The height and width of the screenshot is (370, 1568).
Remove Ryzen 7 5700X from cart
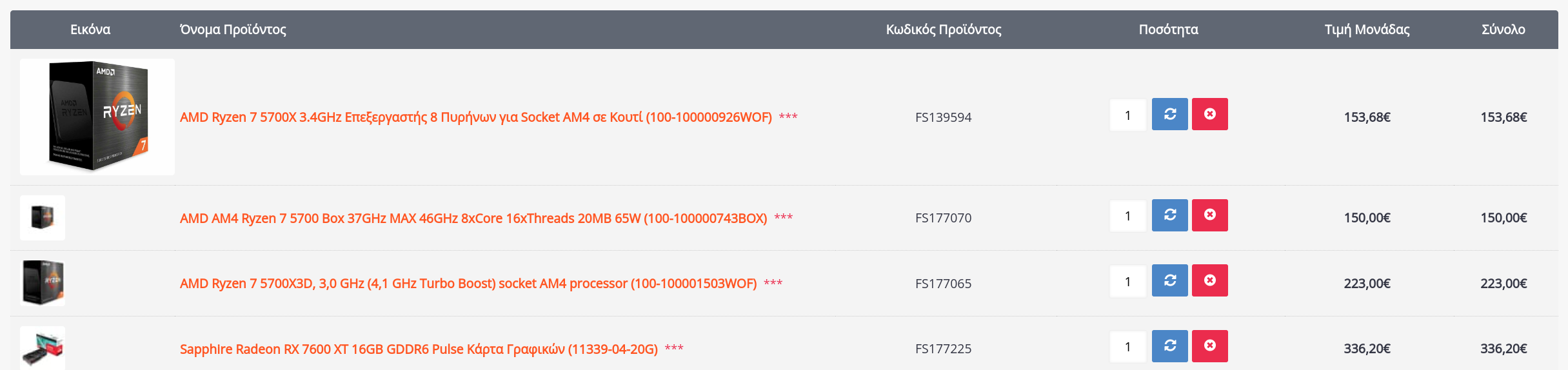pos(1209,114)
